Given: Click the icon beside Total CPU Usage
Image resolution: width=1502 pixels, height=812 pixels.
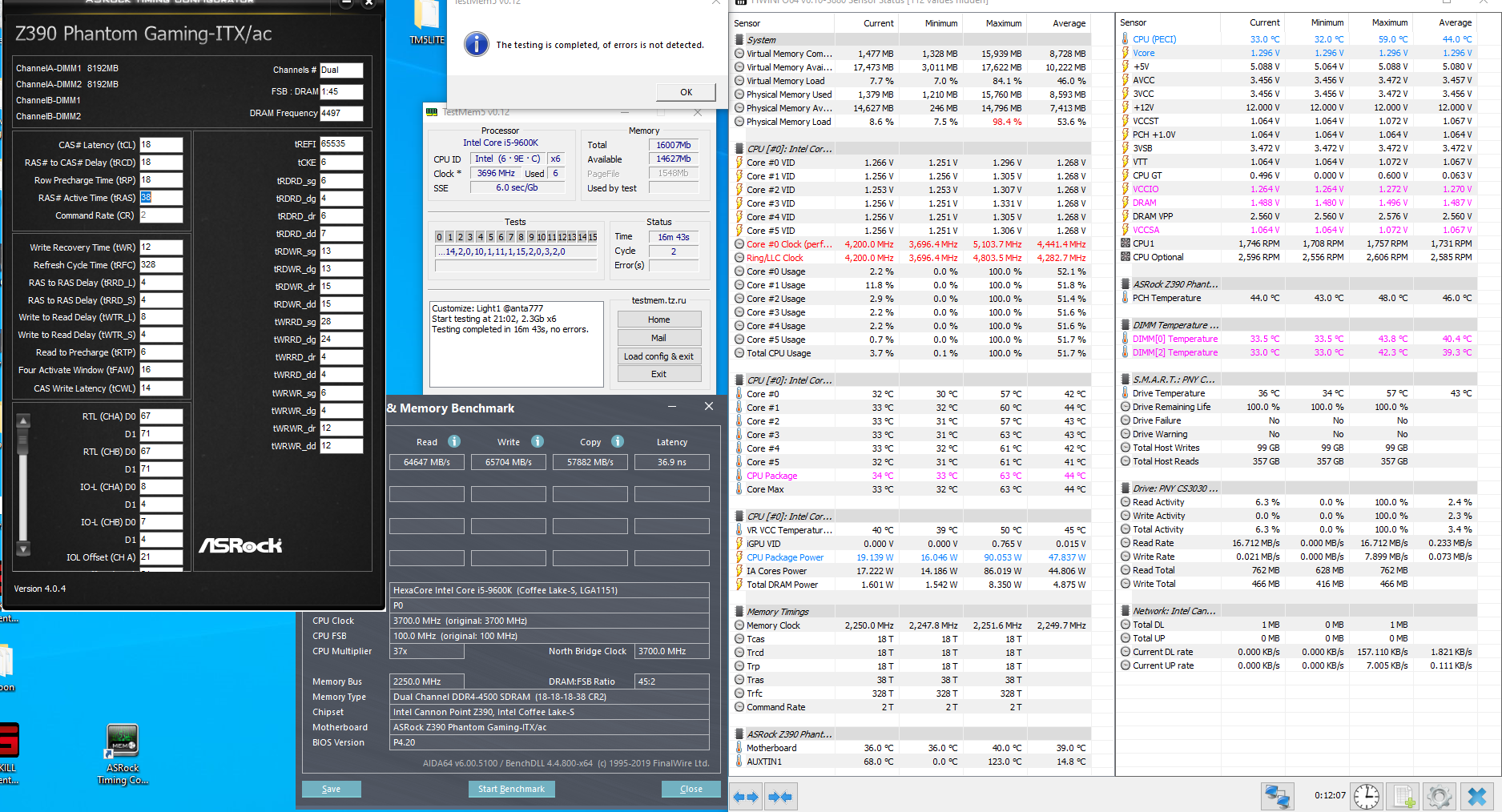Looking at the screenshot, I should [x=739, y=353].
